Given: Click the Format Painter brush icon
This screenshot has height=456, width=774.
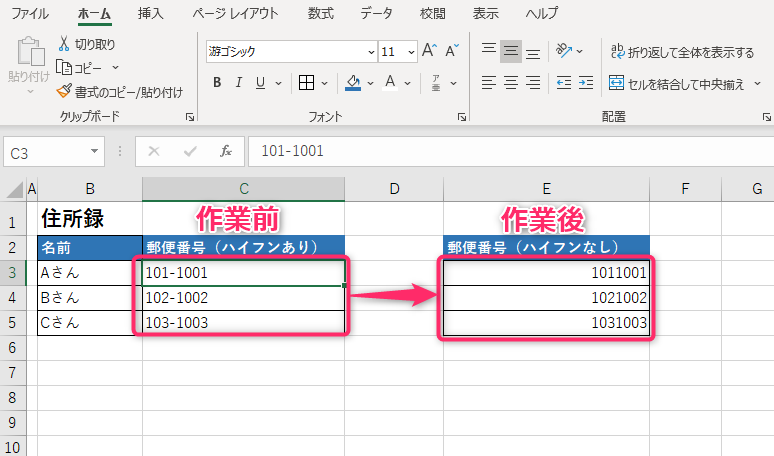Looking at the screenshot, I should [65, 92].
